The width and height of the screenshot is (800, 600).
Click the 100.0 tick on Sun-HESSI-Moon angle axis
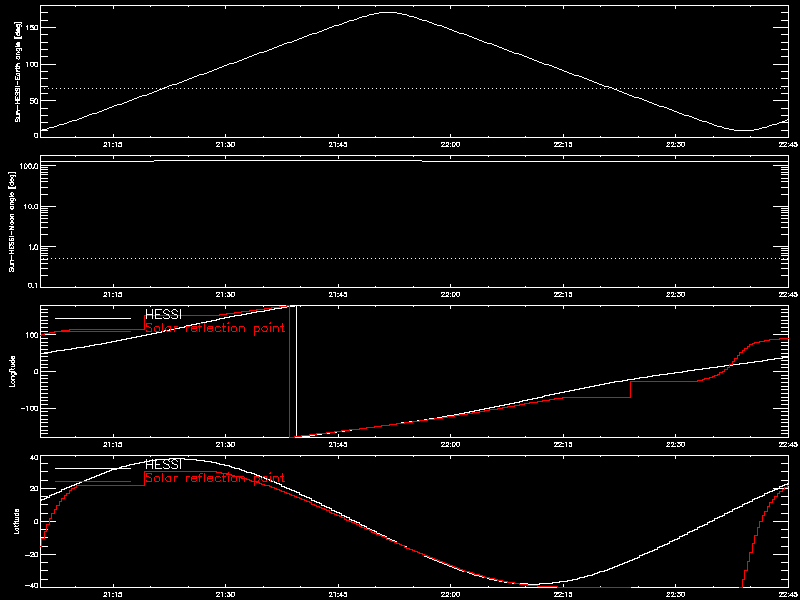click(x=27, y=166)
